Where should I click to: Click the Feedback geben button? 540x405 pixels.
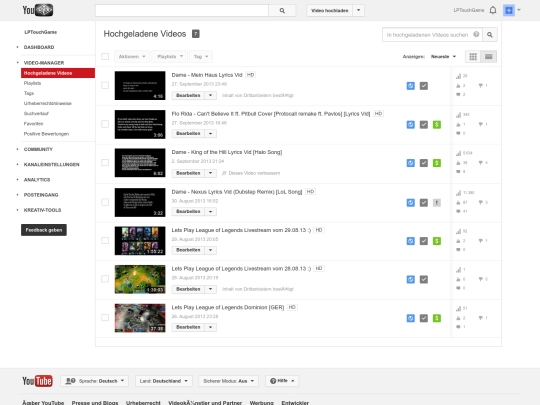pyautogui.click(x=44, y=230)
